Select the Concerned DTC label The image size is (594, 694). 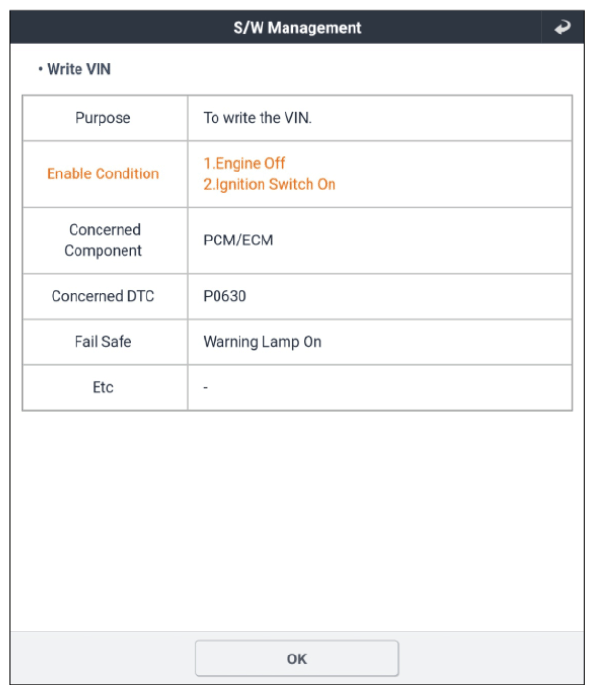[x=103, y=296]
